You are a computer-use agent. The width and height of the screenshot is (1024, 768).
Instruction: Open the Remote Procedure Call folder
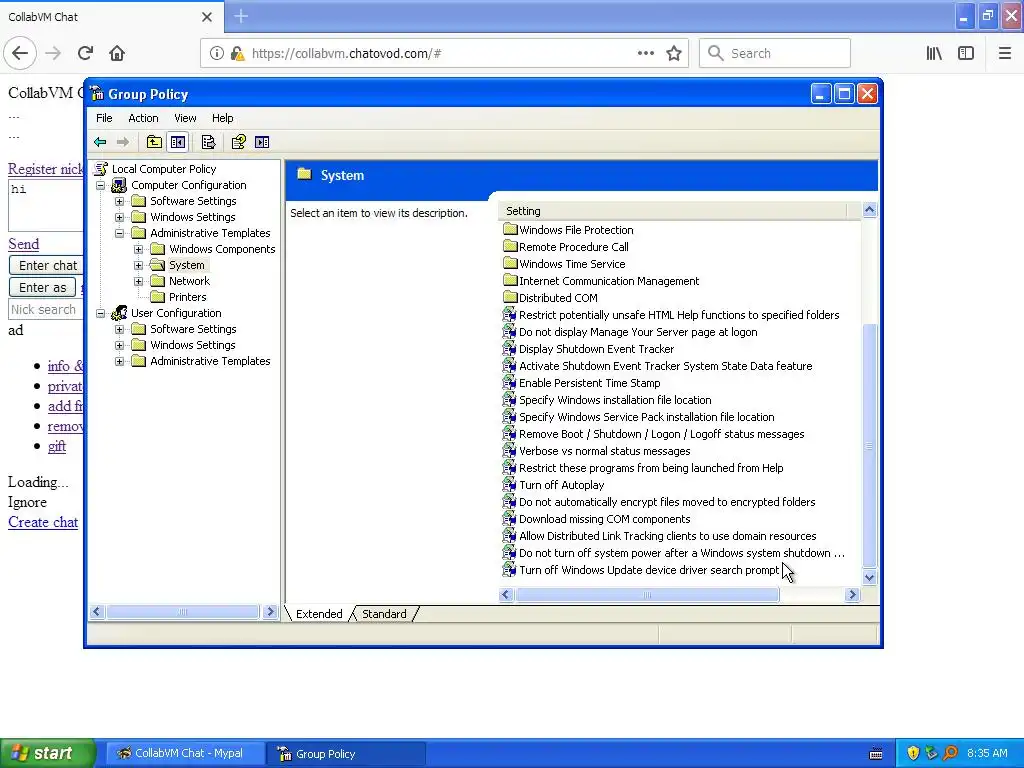point(566,247)
